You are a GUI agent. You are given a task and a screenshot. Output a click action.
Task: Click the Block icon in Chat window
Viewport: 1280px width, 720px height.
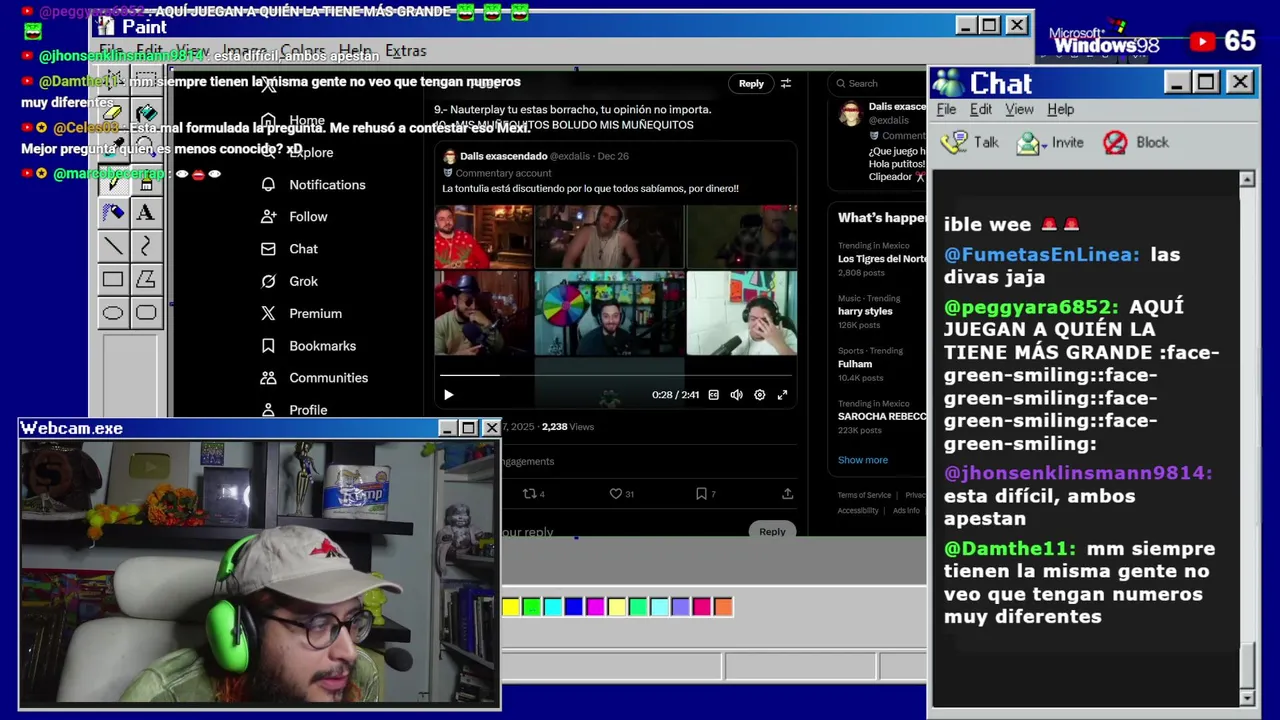1115,142
